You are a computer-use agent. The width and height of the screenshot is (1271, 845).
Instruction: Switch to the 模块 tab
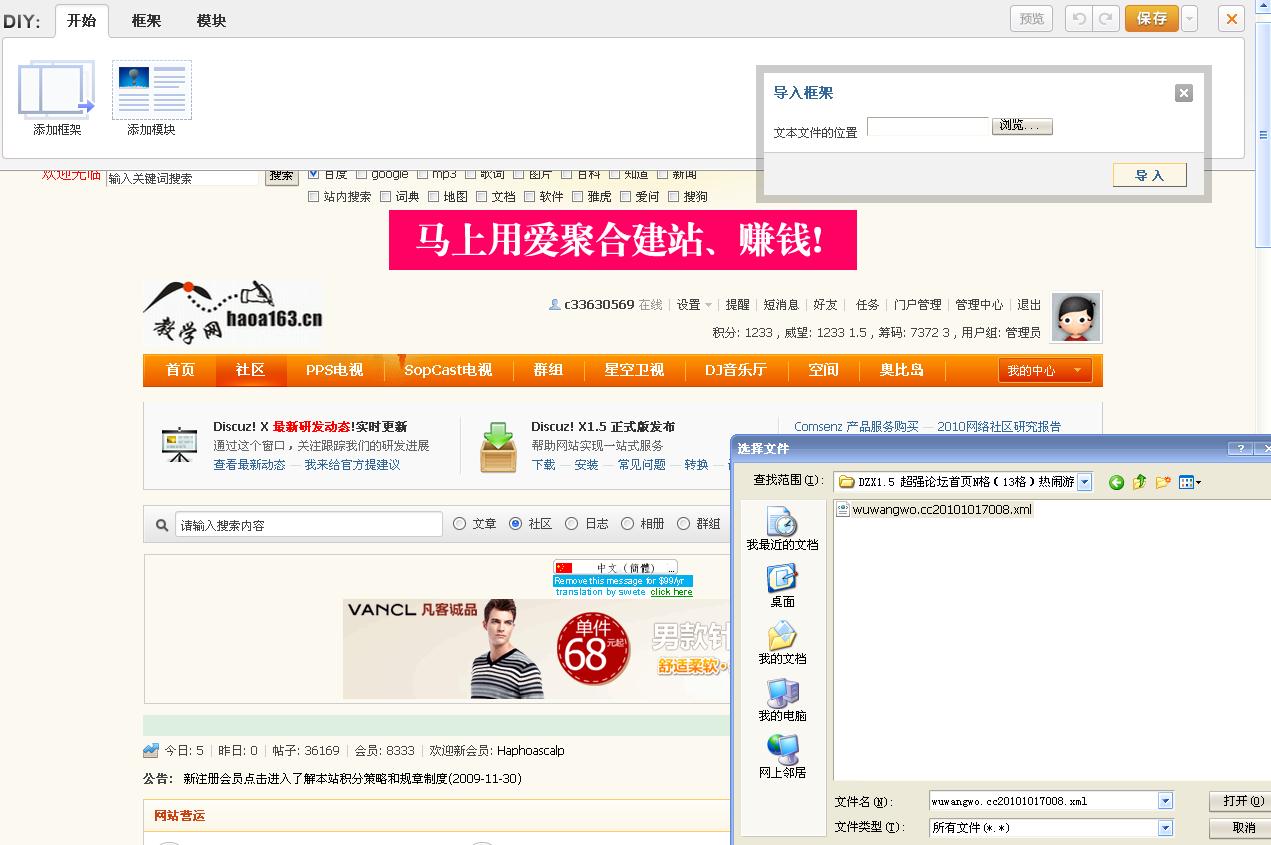[x=211, y=20]
